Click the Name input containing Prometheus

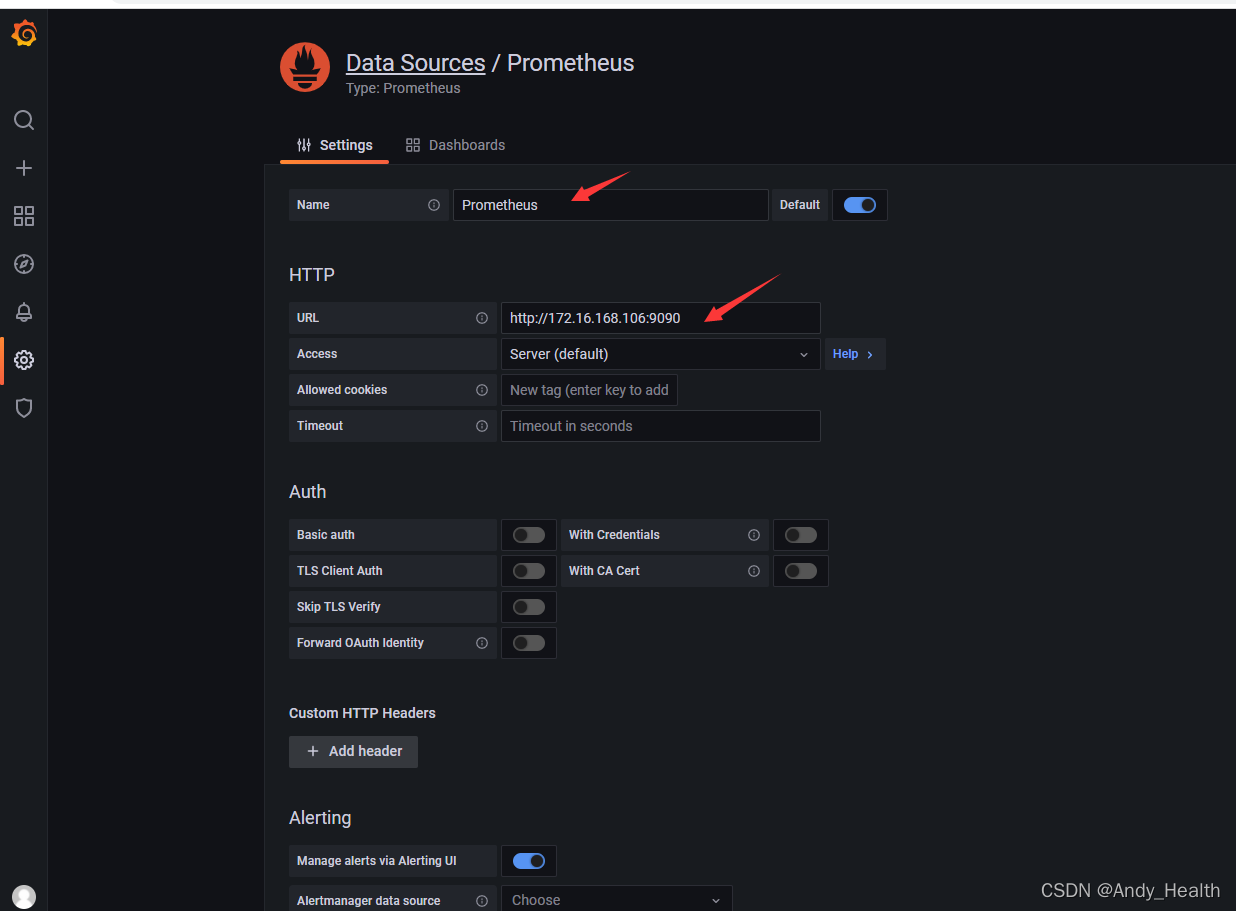coord(611,205)
